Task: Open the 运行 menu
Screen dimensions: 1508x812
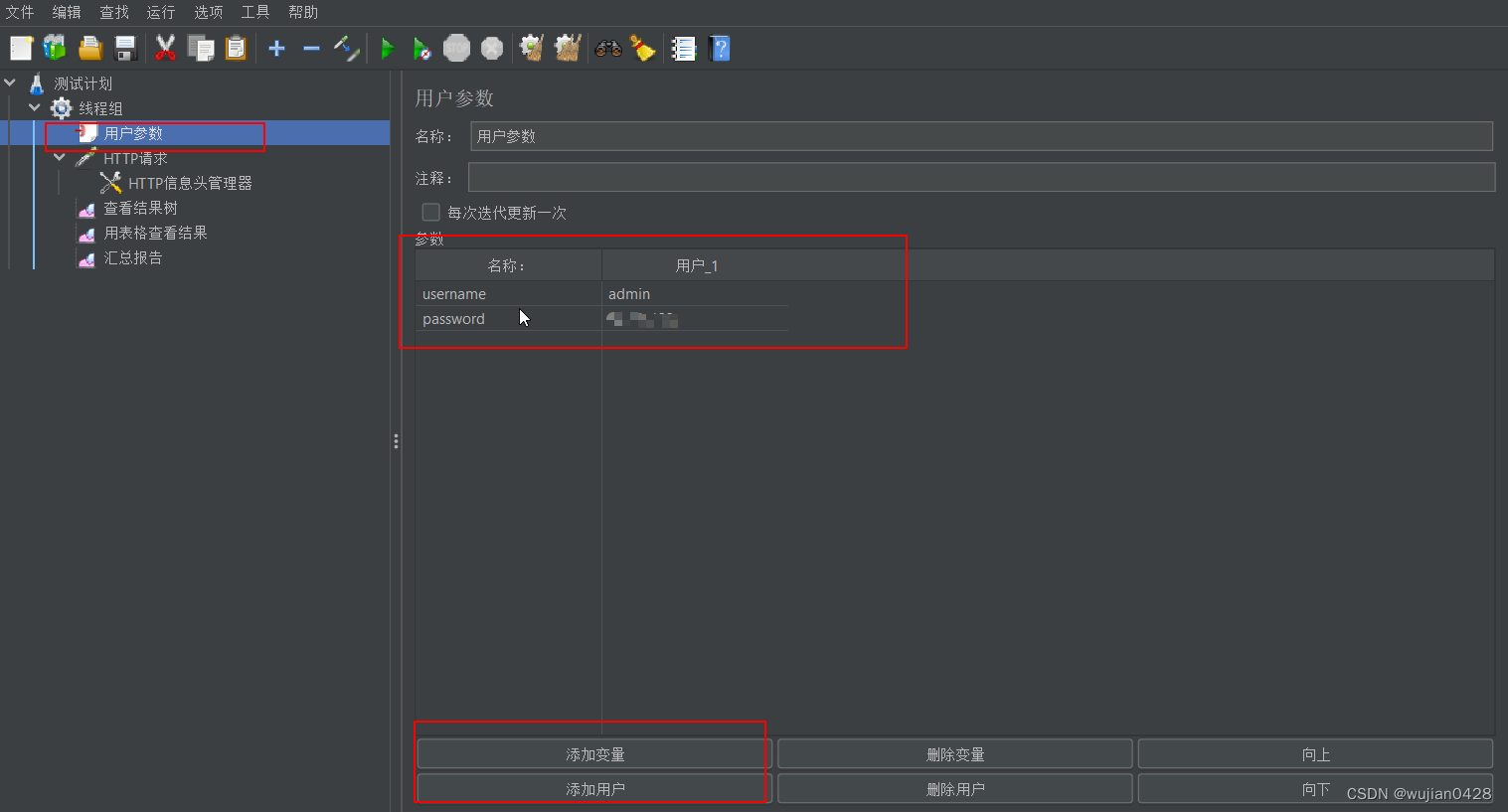Action: (x=161, y=12)
